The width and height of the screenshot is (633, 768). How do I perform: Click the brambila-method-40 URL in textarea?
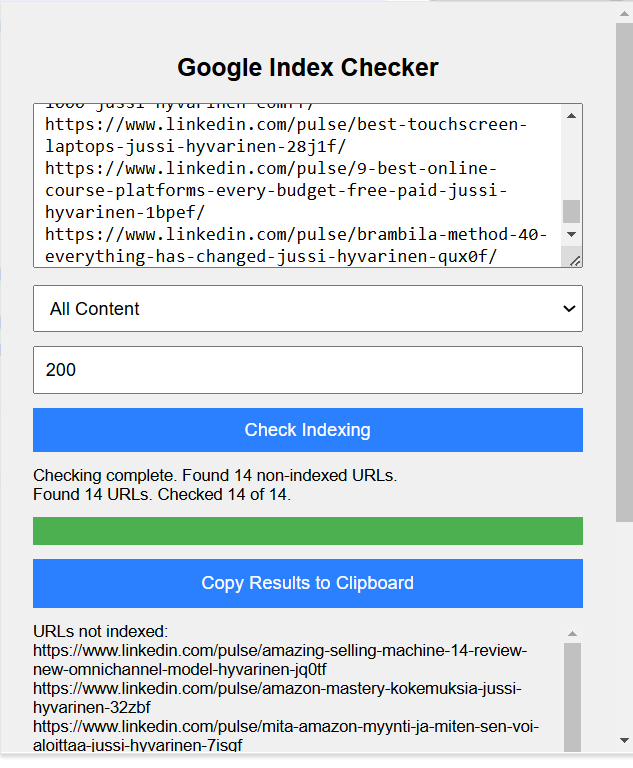(296, 245)
